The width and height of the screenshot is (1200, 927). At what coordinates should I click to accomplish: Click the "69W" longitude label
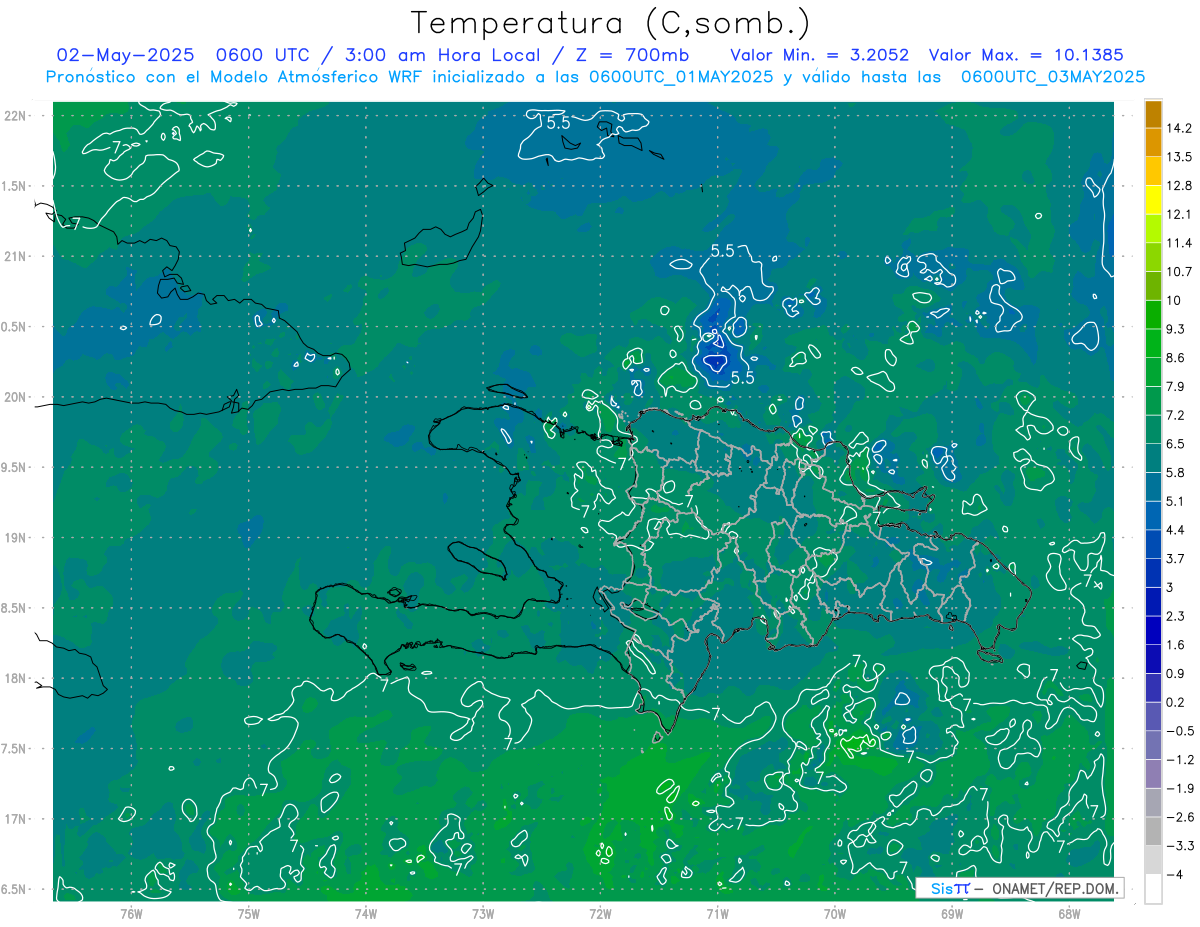coord(951,913)
